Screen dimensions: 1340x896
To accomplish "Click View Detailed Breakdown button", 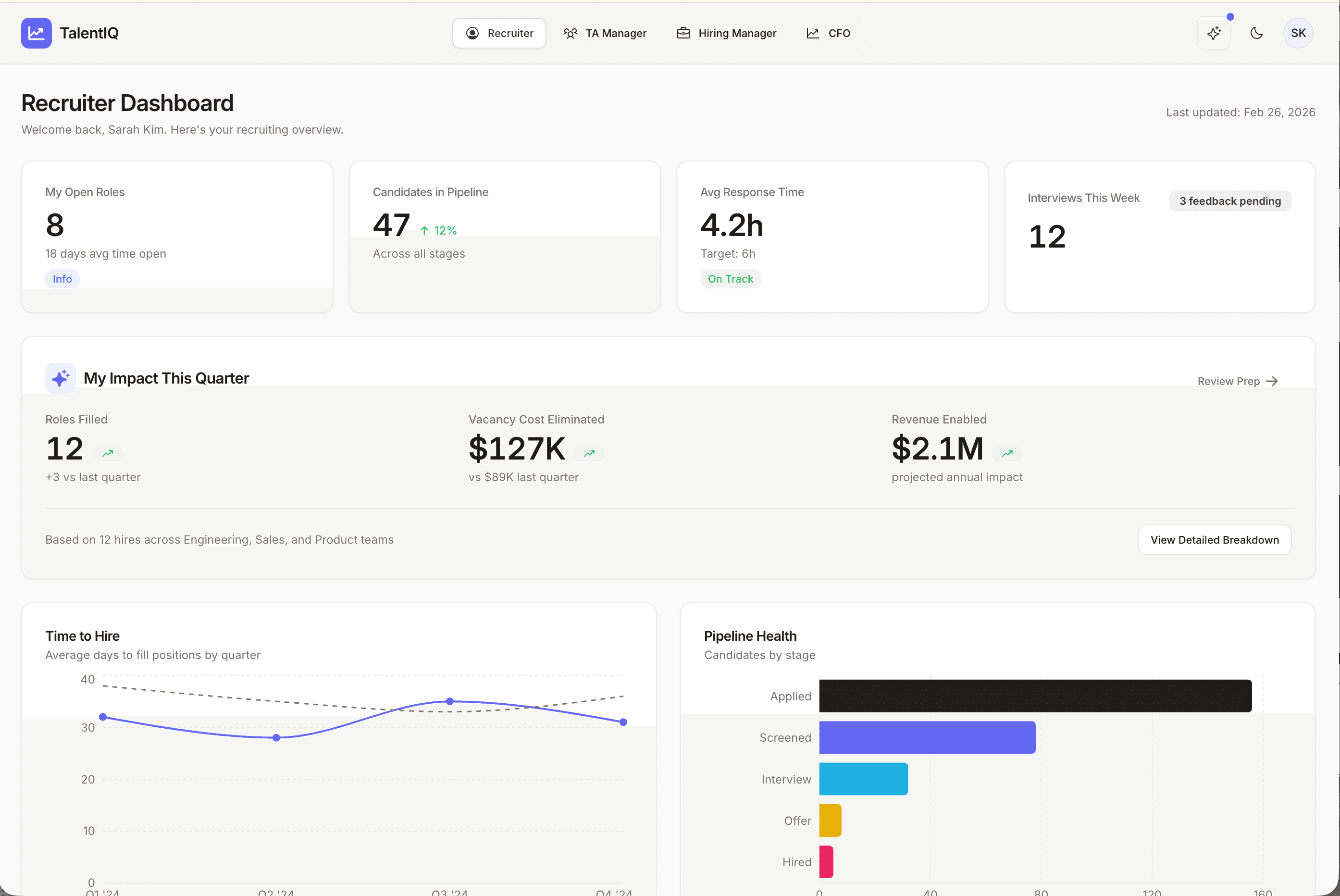I will click(x=1215, y=540).
